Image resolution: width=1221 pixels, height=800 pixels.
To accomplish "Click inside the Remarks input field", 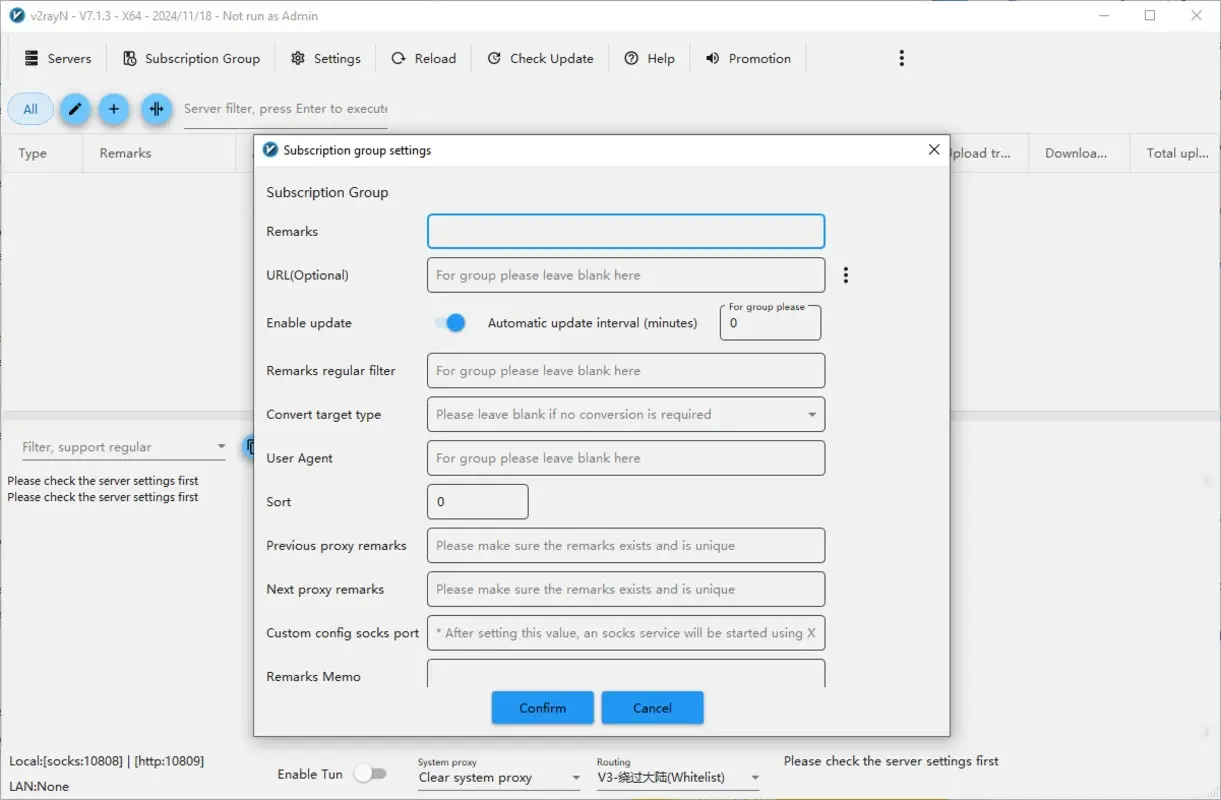I will point(625,231).
